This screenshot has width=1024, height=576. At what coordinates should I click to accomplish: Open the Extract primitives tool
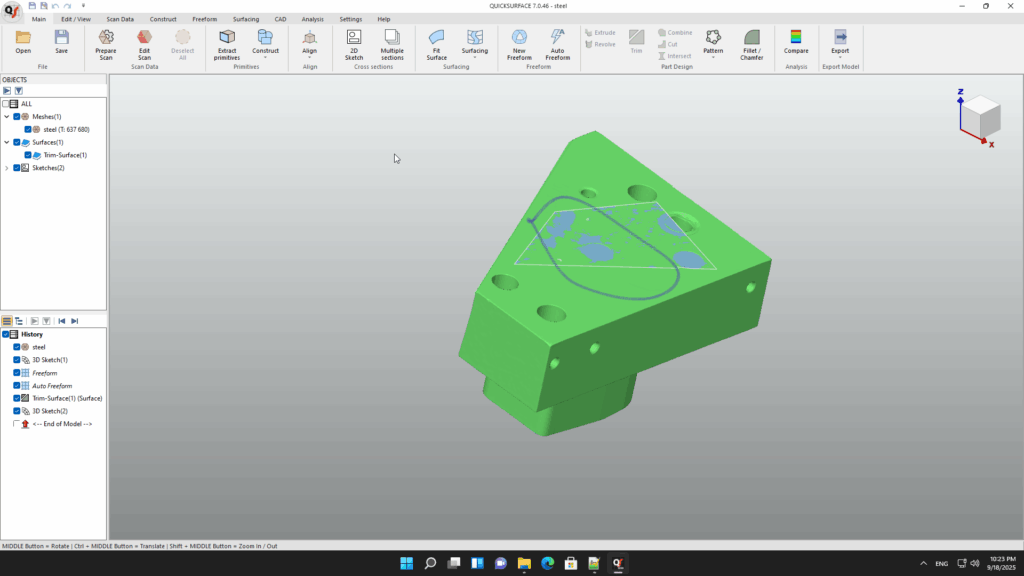coord(227,37)
